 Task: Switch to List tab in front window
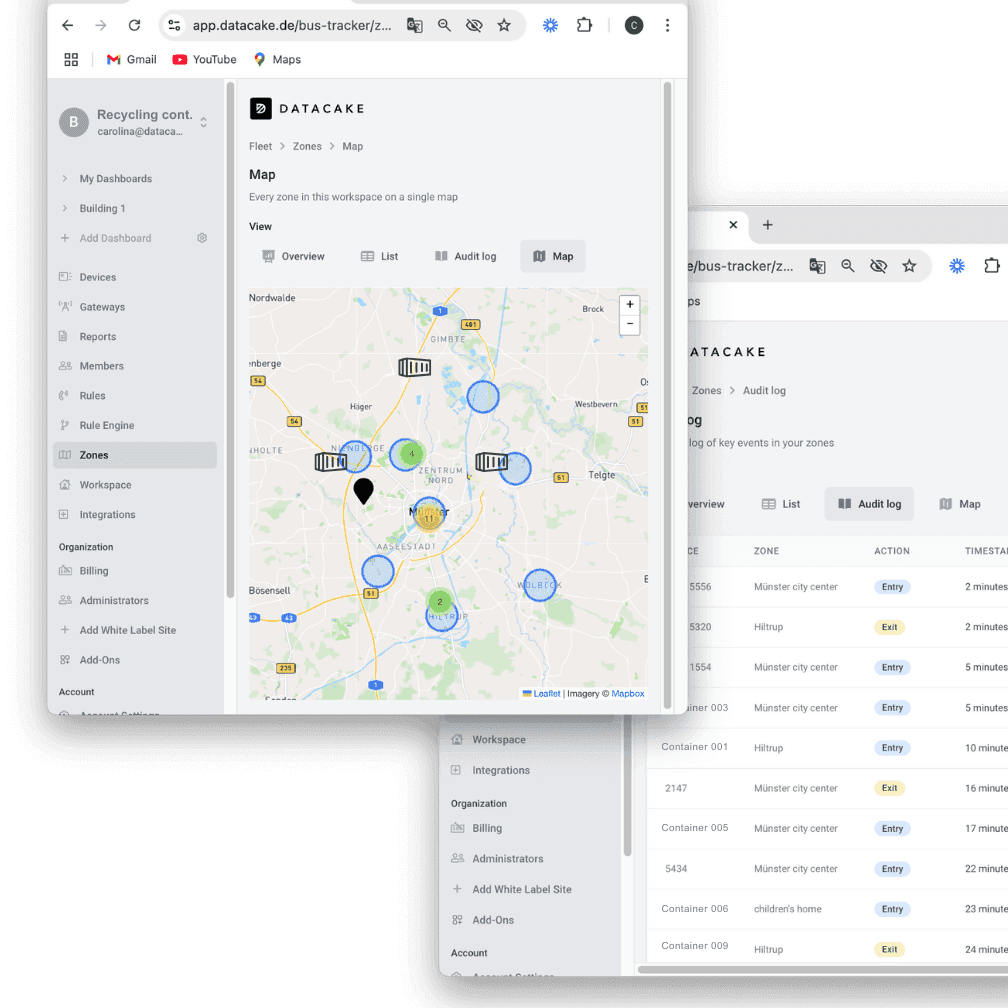pos(379,256)
